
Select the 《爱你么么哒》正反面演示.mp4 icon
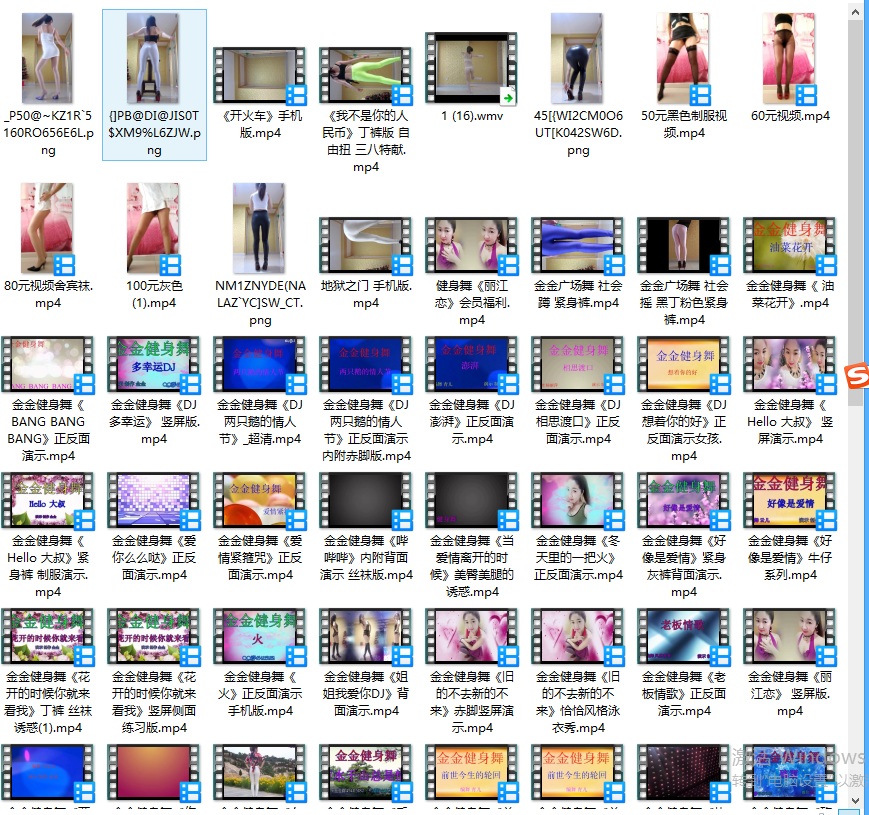tap(154, 501)
